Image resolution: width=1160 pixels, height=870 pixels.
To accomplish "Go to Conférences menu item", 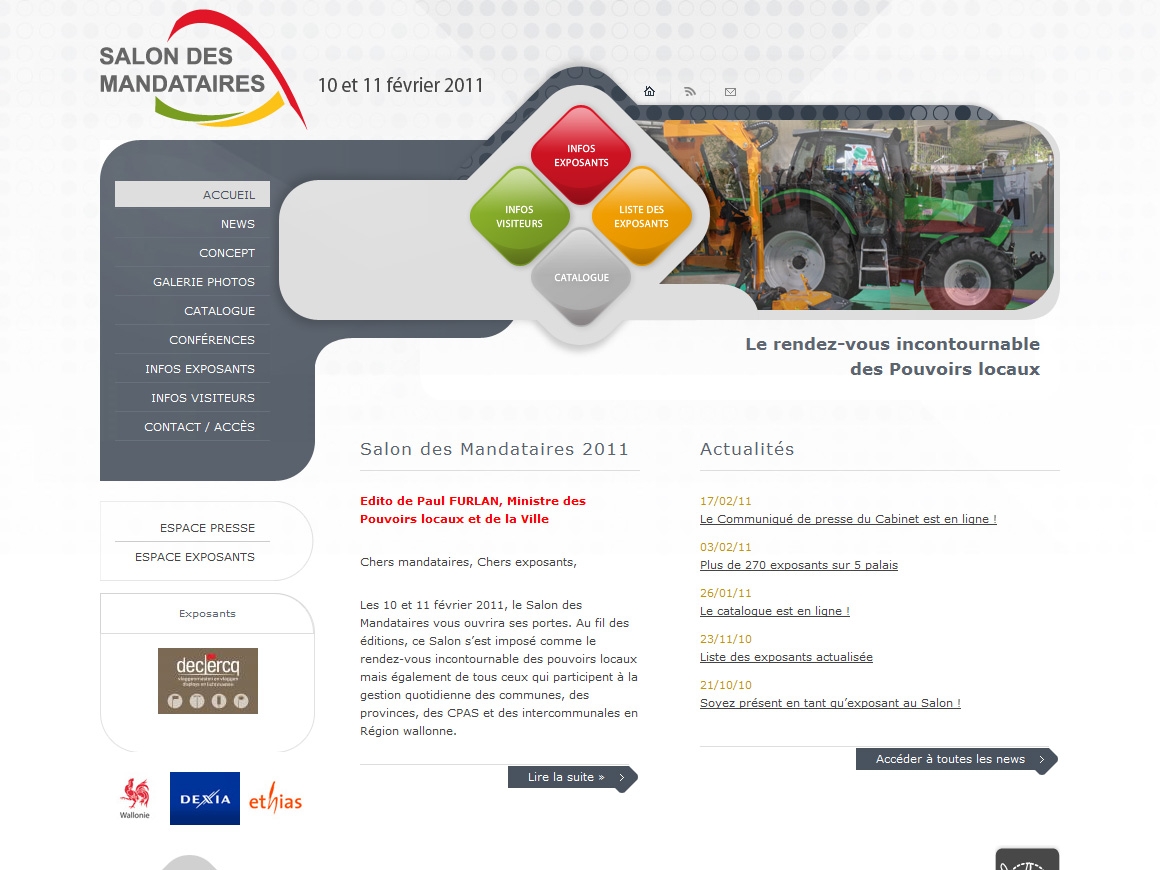I will click(x=212, y=340).
